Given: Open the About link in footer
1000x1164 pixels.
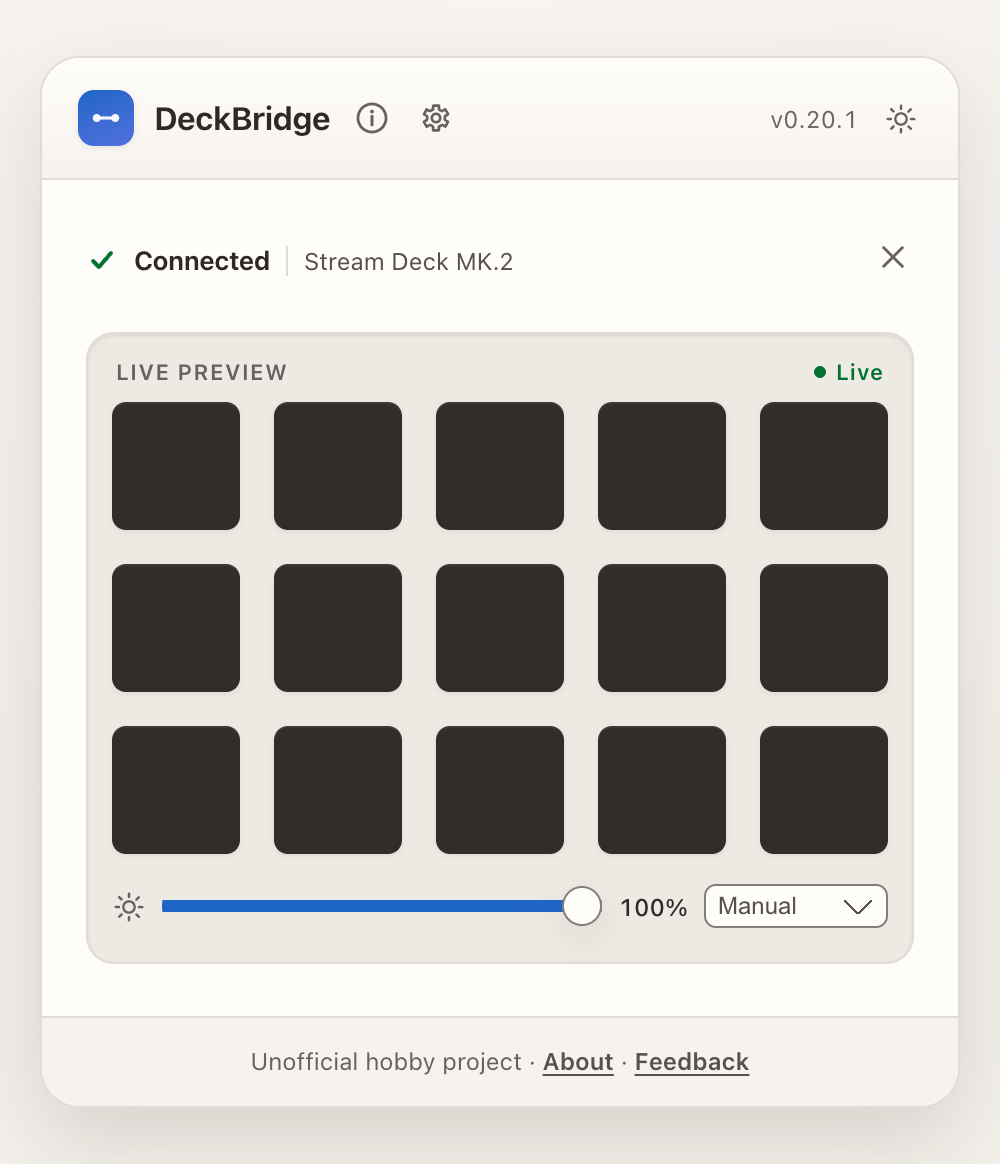Looking at the screenshot, I should point(578,1062).
